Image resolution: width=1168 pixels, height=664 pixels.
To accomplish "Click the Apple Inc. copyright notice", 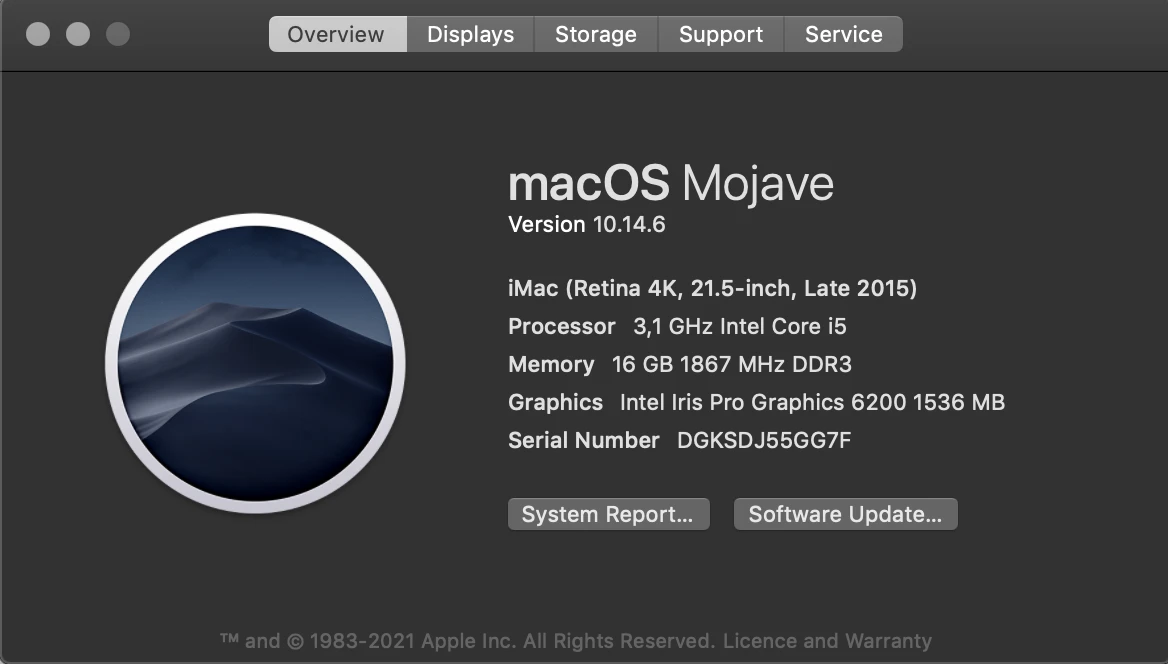I will tap(468, 641).
